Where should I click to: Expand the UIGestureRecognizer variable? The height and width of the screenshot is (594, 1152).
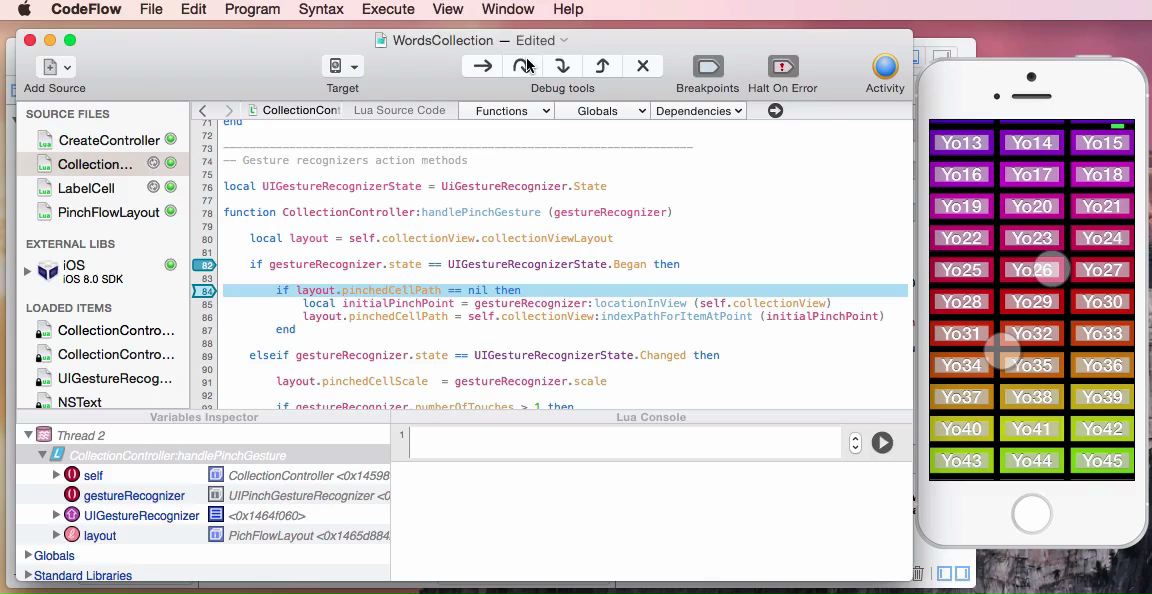point(57,515)
